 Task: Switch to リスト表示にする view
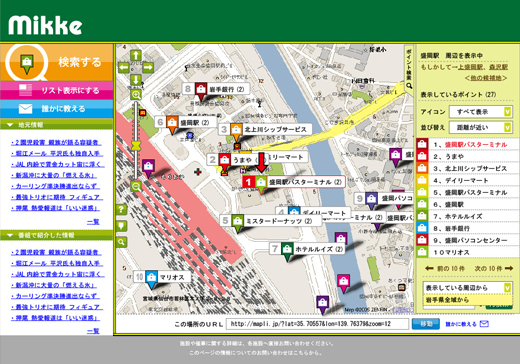pyautogui.click(x=56, y=90)
